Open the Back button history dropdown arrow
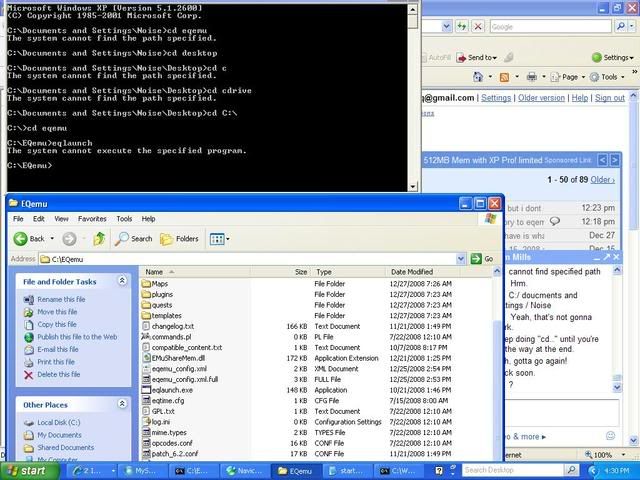 52,239
